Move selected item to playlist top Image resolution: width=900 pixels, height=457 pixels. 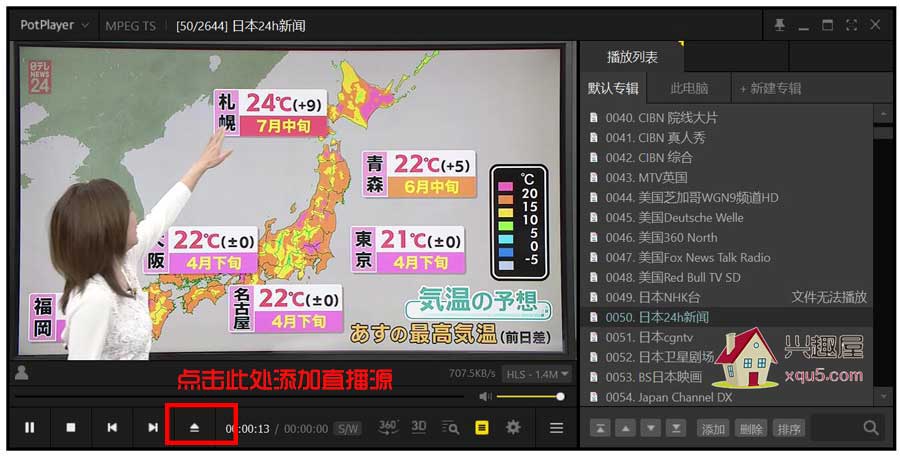[600, 428]
